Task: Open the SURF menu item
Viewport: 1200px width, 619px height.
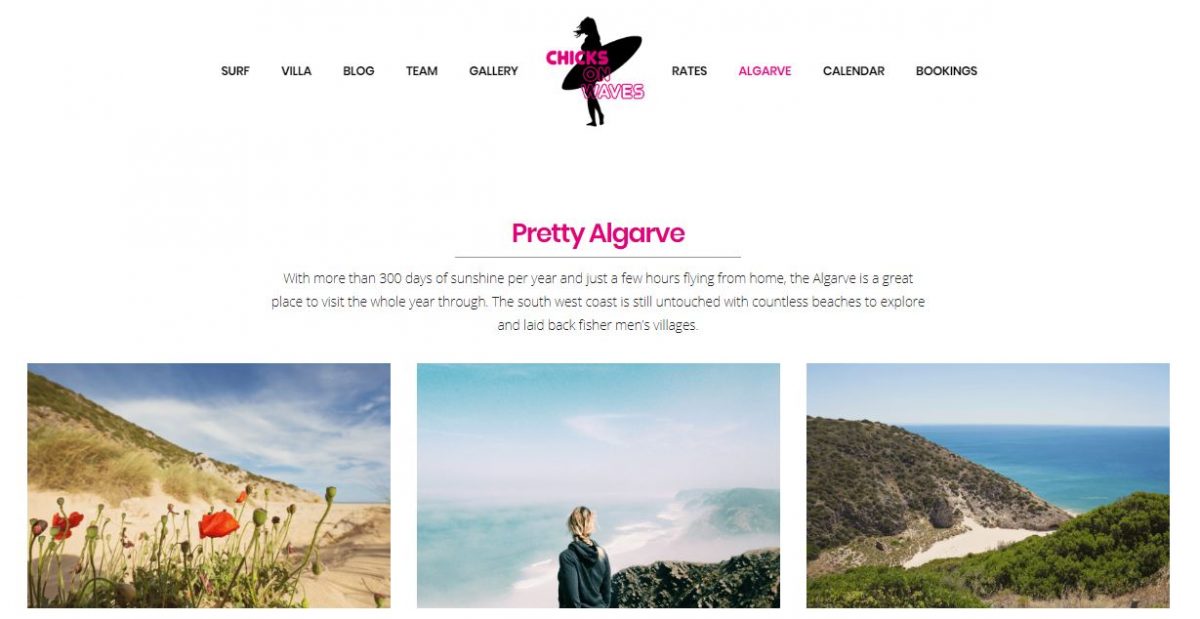Action: [x=235, y=71]
